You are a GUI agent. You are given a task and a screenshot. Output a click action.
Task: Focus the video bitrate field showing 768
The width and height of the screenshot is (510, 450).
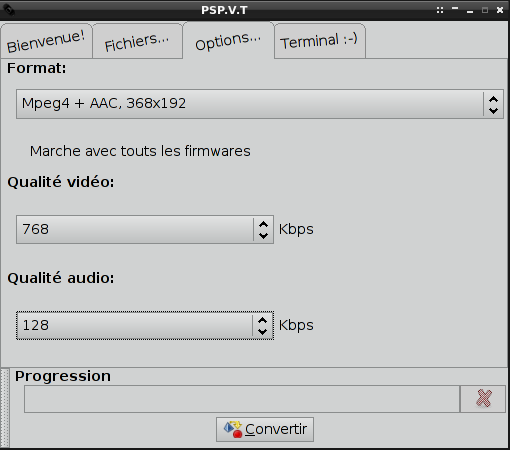(135, 229)
